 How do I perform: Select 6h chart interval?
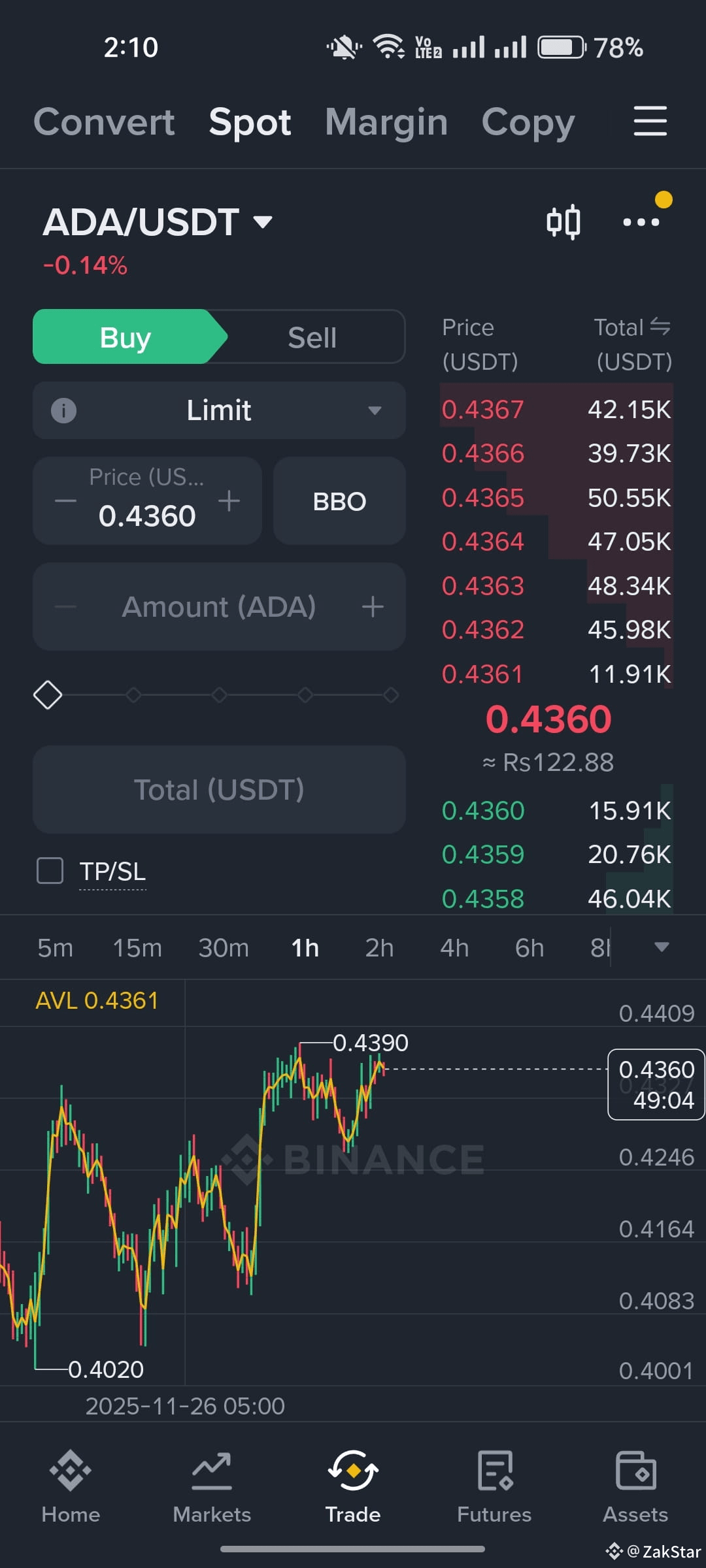pos(529,947)
